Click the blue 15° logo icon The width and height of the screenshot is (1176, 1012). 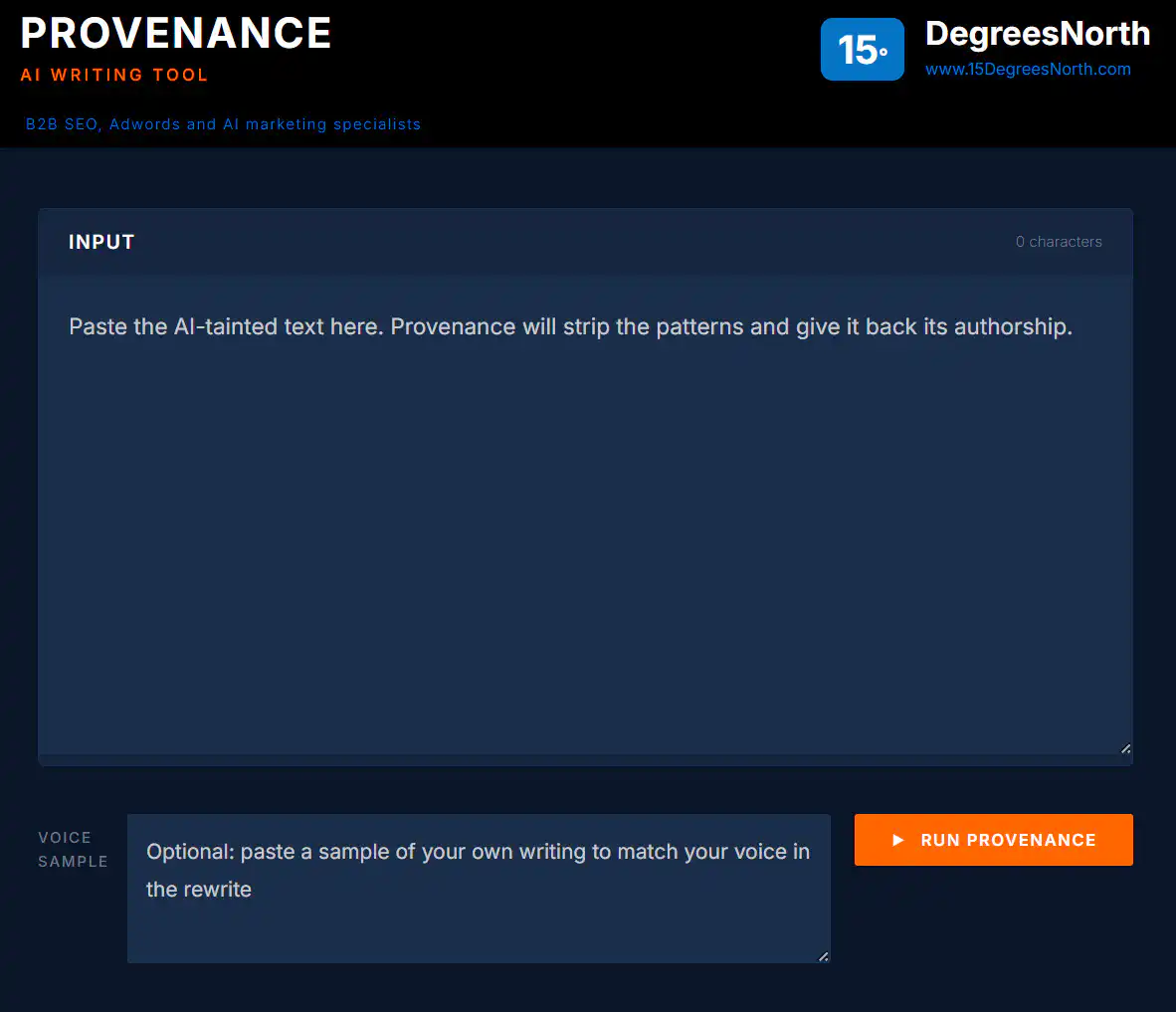tap(862, 50)
